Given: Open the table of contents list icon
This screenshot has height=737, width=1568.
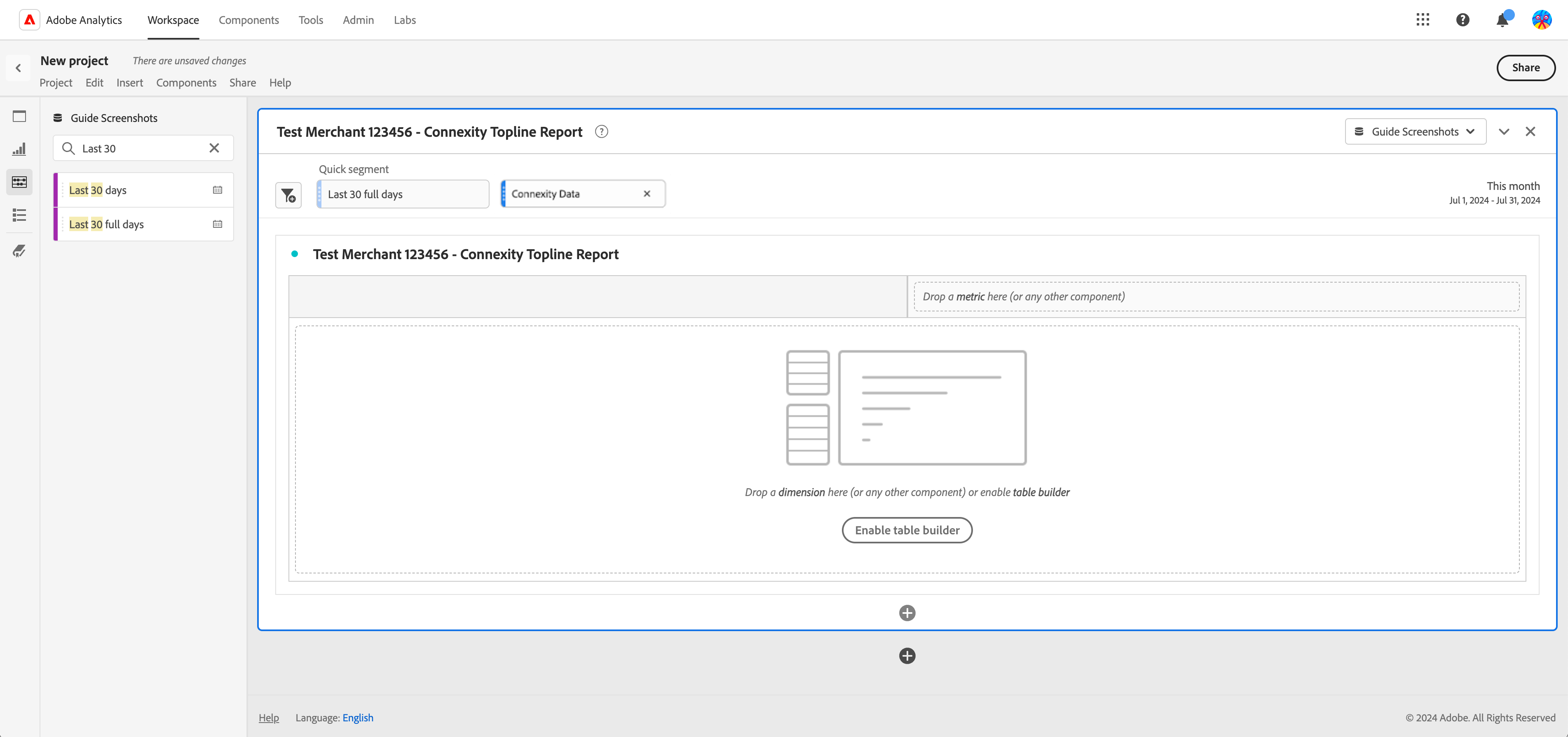Looking at the screenshot, I should click(19, 215).
